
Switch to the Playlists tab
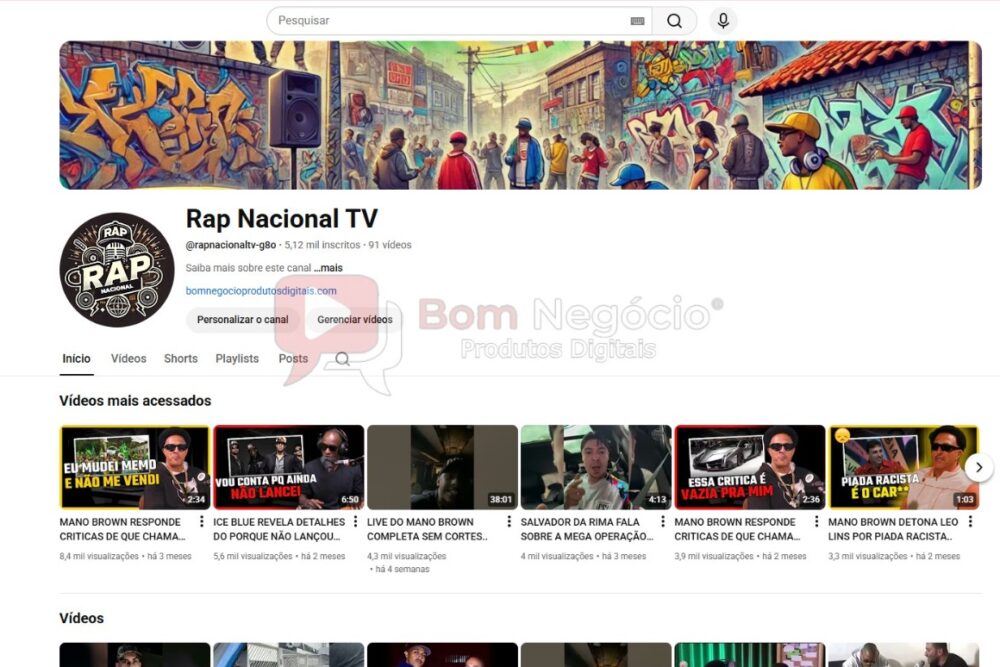(x=236, y=358)
